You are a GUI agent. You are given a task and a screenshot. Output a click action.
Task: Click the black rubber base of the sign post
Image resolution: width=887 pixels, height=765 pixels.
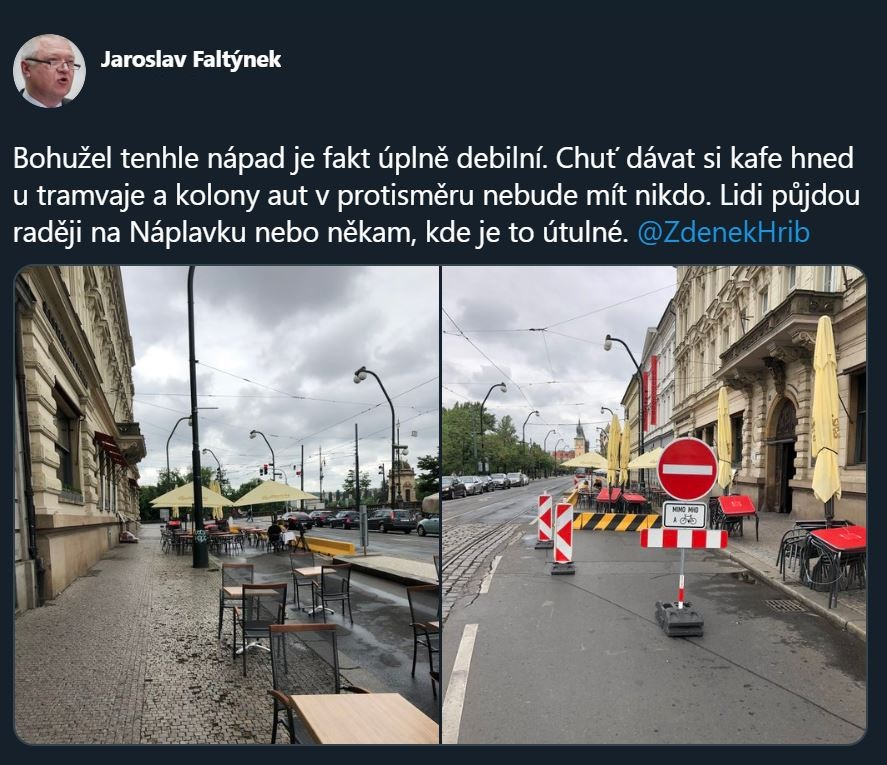click(679, 618)
